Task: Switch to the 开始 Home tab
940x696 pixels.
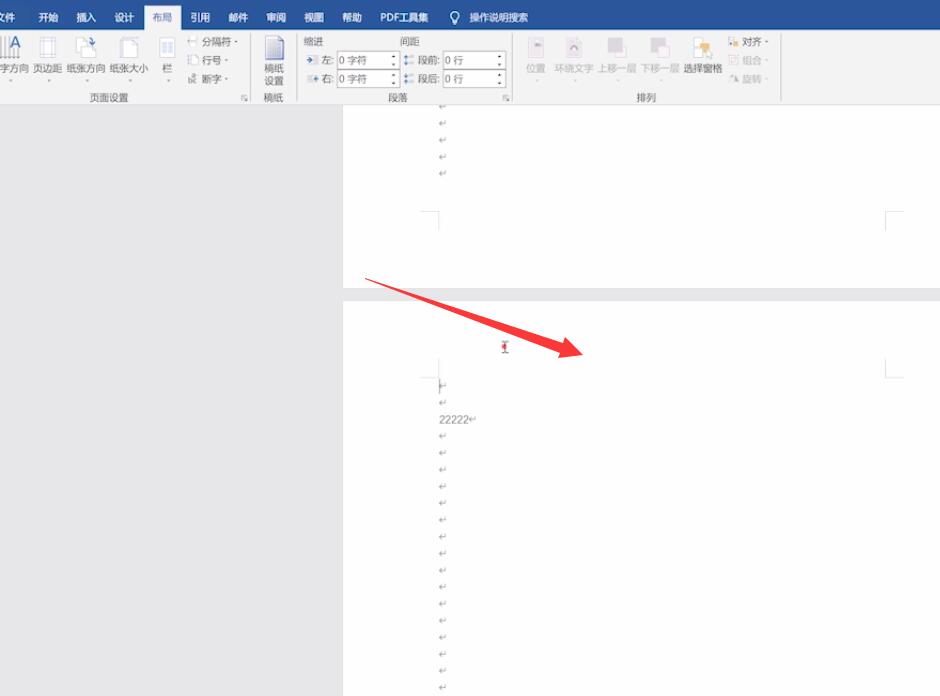Action: pos(48,17)
